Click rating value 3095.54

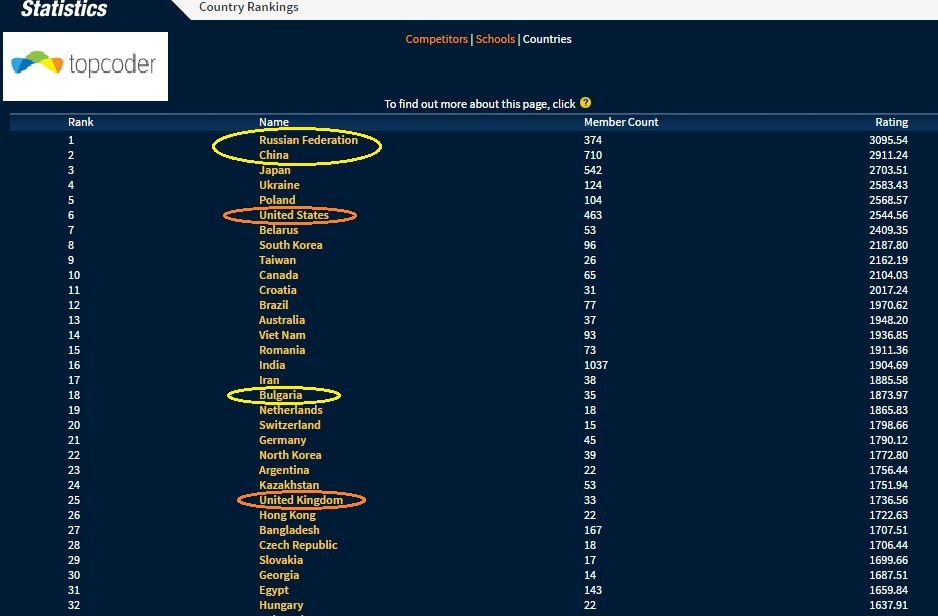tap(888, 140)
